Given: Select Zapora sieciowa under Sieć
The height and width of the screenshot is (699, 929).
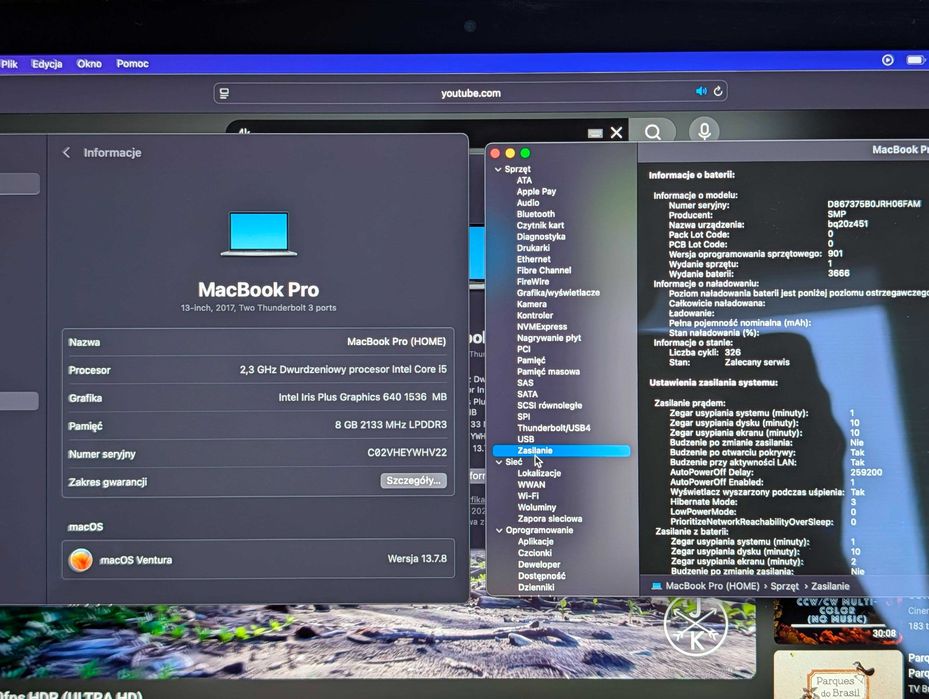Looking at the screenshot, I should click(x=550, y=518).
